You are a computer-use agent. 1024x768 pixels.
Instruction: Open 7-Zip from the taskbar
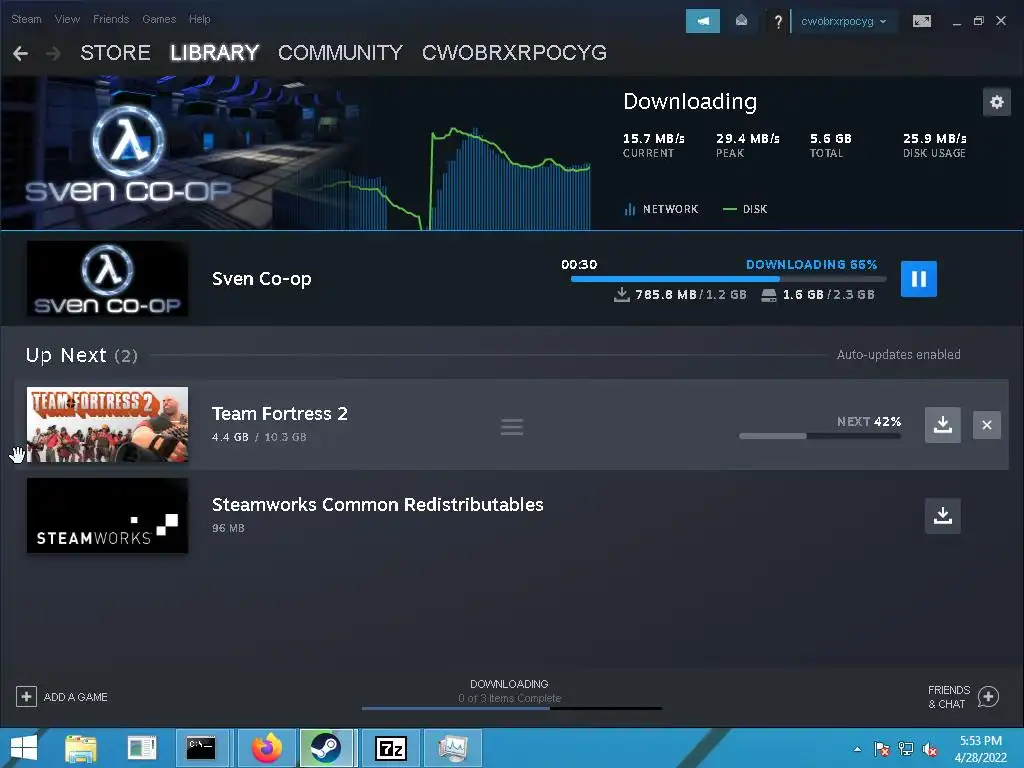click(391, 748)
